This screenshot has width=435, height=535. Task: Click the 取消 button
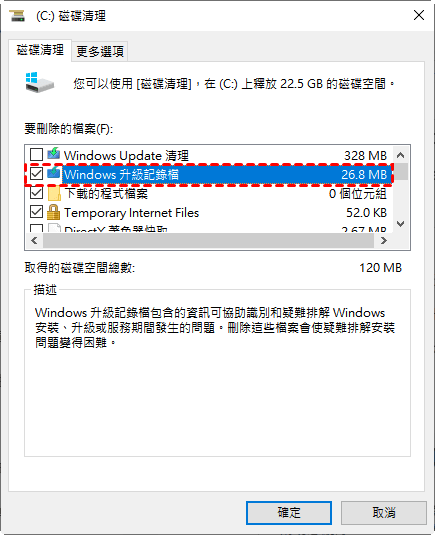[384, 512]
